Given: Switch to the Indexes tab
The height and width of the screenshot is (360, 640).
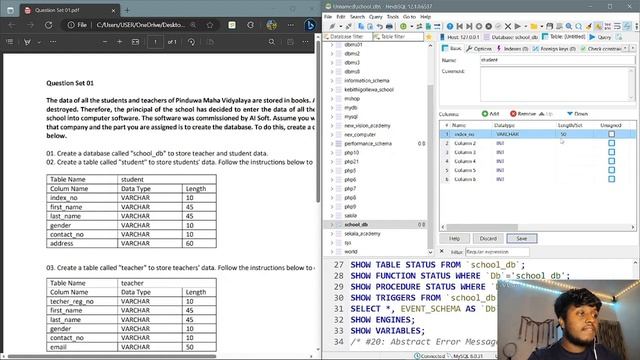Looking at the screenshot, I should tap(512, 49).
